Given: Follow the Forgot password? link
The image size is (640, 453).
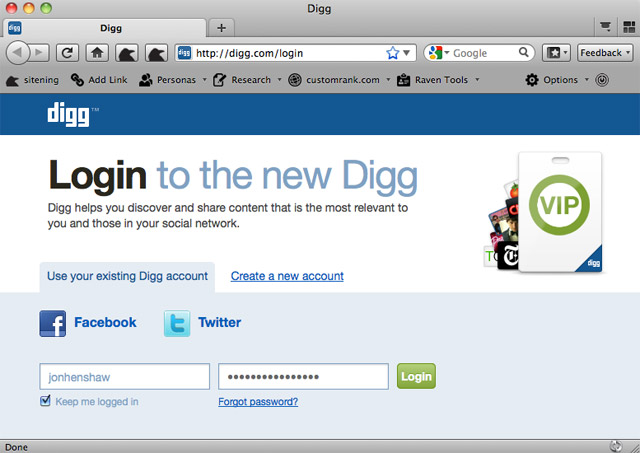Looking at the screenshot, I should click(258, 402).
